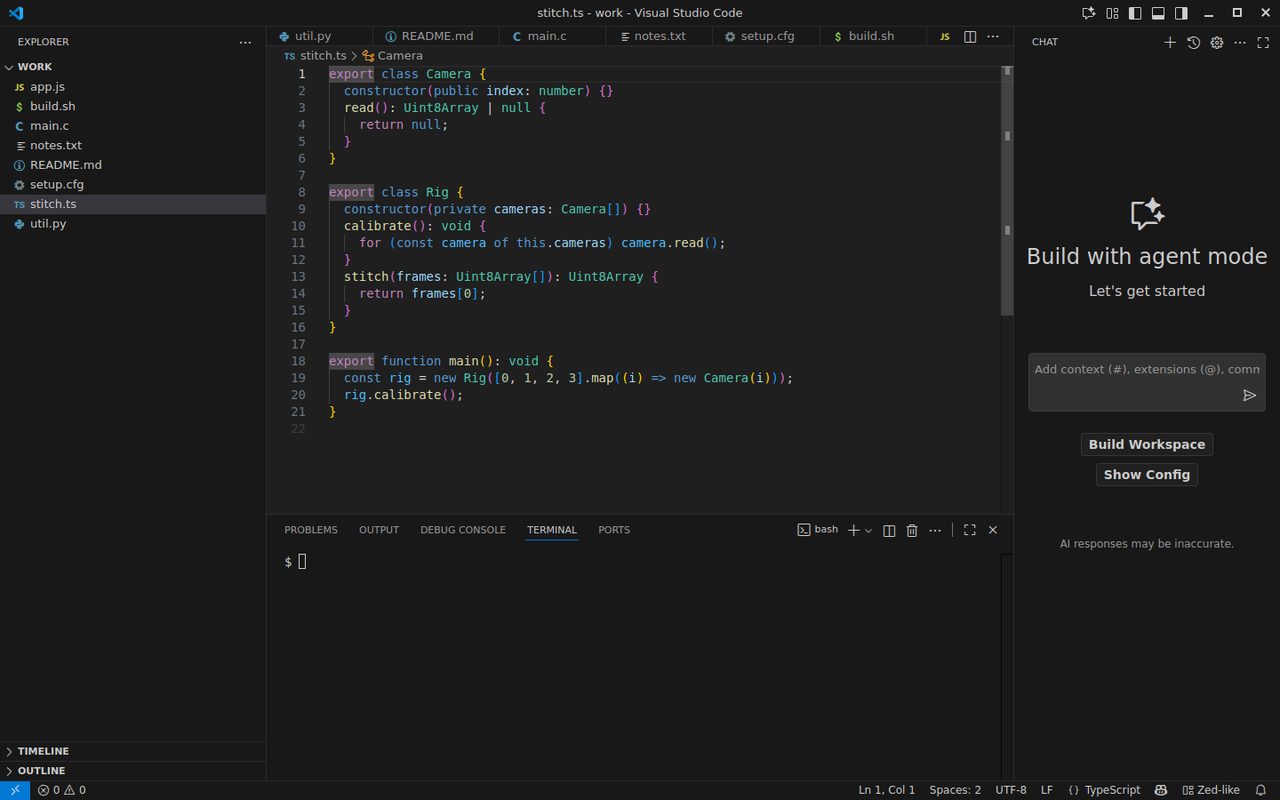Open the Camera breadcrumb dropdown
Viewport: 1280px width, 800px height.
pyautogui.click(x=392, y=56)
